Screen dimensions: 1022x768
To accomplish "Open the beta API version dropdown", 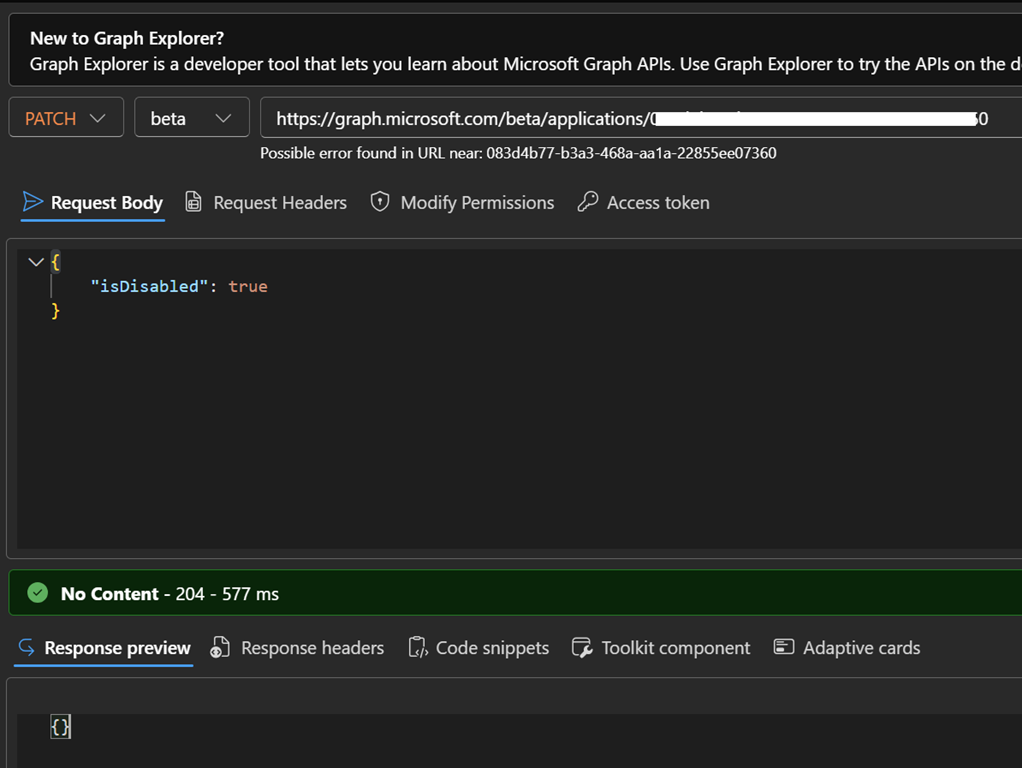I will 191,118.
